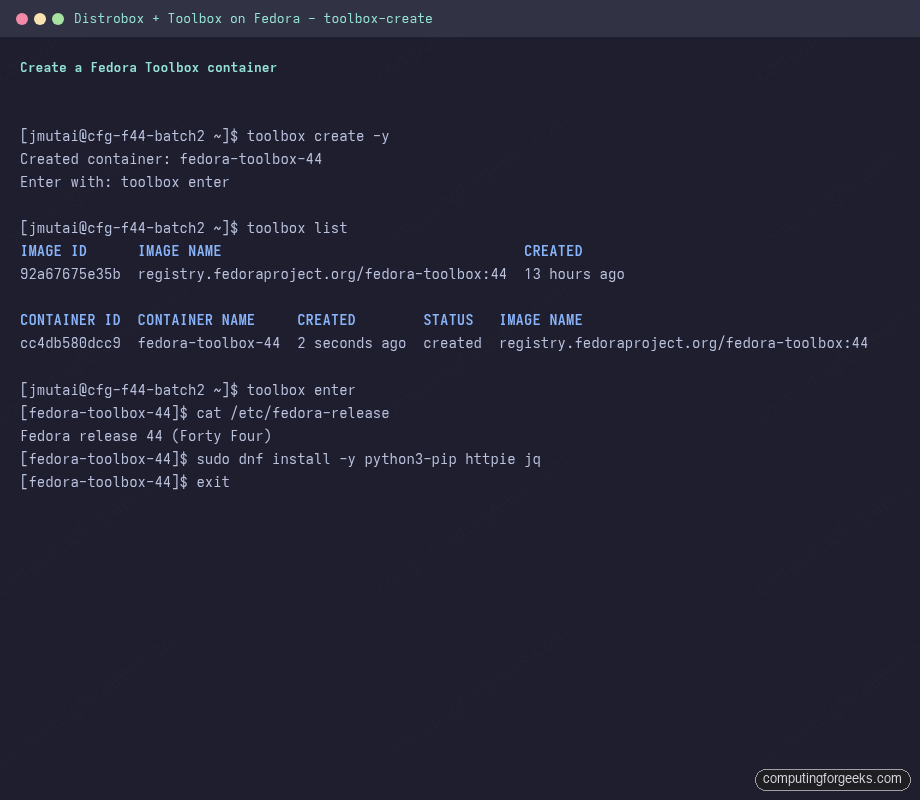The width and height of the screenshot is (920, 800).
Task: Click the 'cat /etc/fedora-release' command line
Action: 205,413
